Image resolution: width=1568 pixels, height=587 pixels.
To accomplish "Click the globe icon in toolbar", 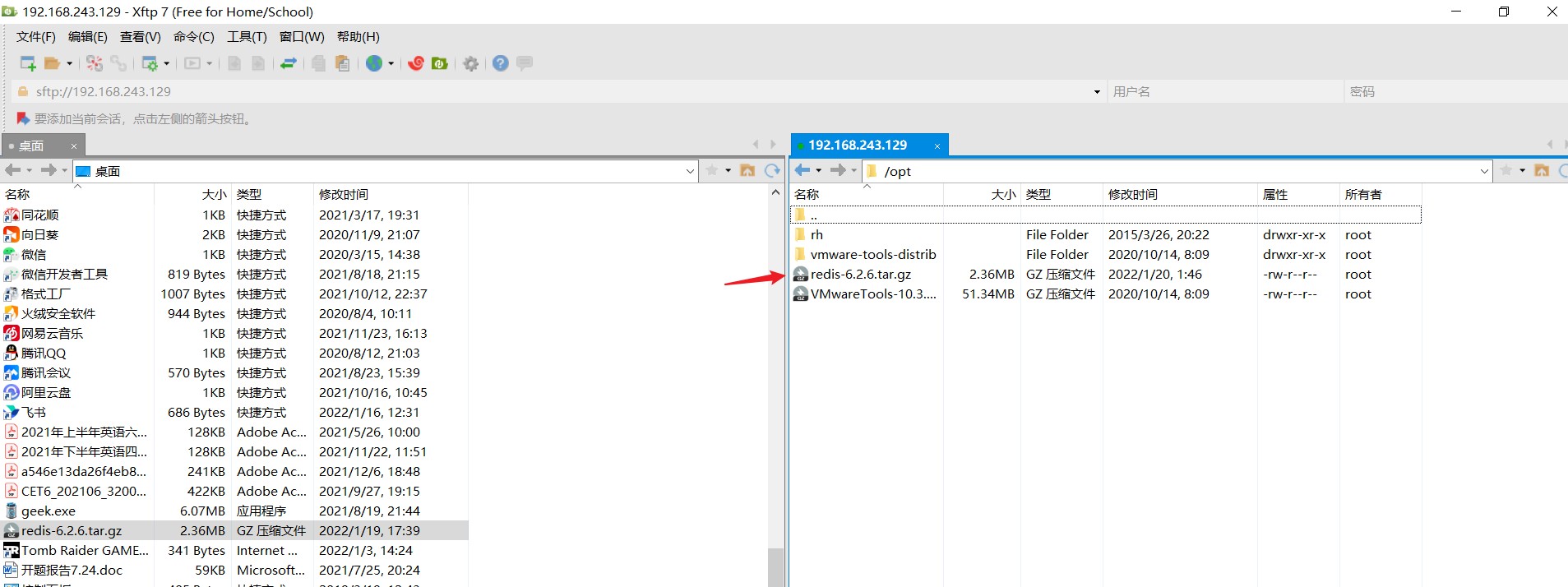I will click(374, 63).
